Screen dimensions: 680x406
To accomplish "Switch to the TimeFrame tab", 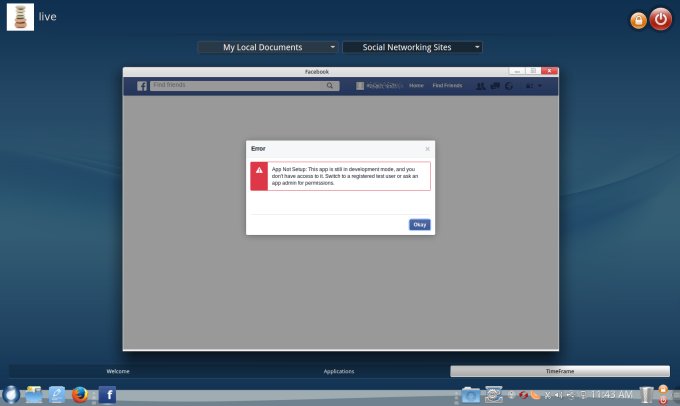I will point(560,371).
